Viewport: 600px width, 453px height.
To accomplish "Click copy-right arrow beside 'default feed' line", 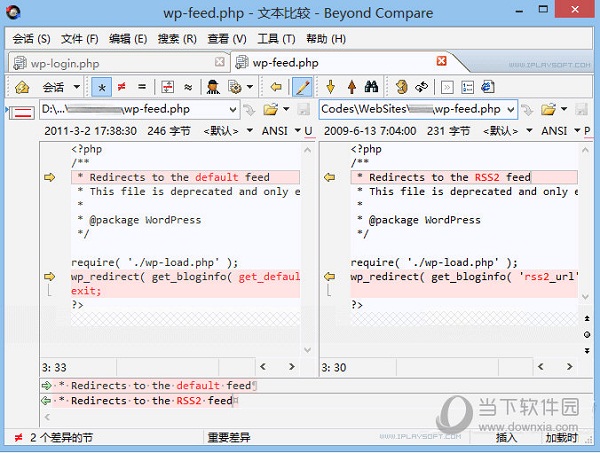I will [x=49, y=177].
